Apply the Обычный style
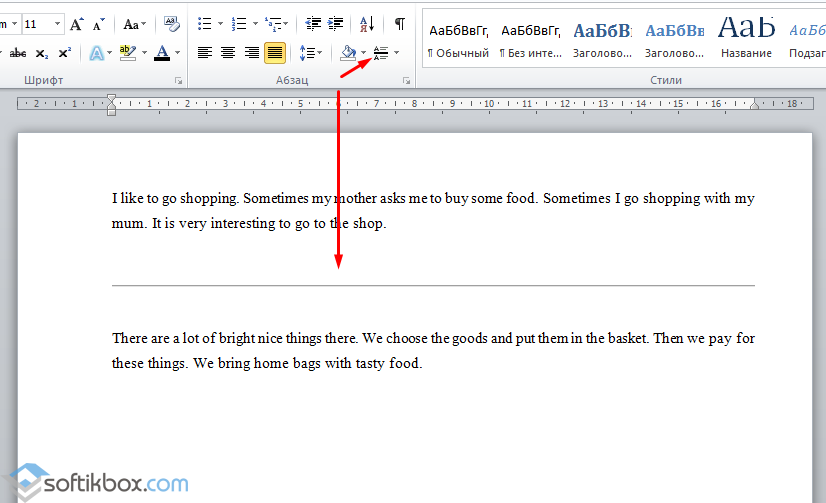Image resolution: width=826 pixels, height=503 pixels. pos(458,40)
